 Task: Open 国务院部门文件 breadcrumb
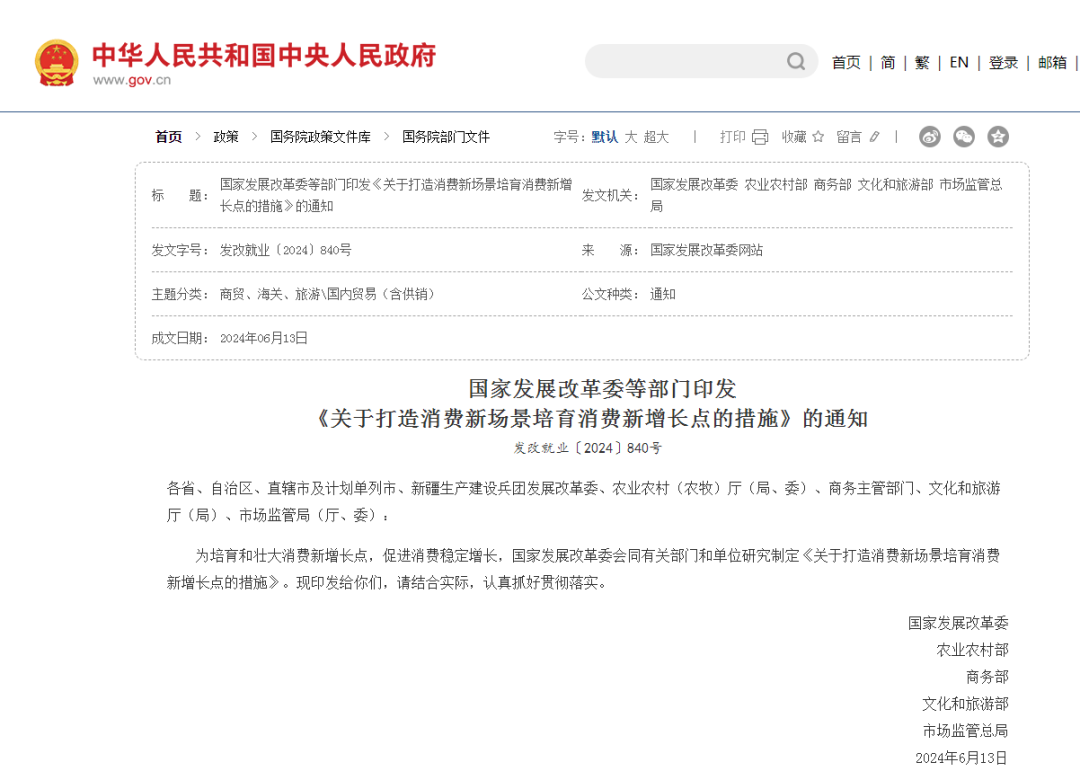pyautogui.click(x=446, y=136)
